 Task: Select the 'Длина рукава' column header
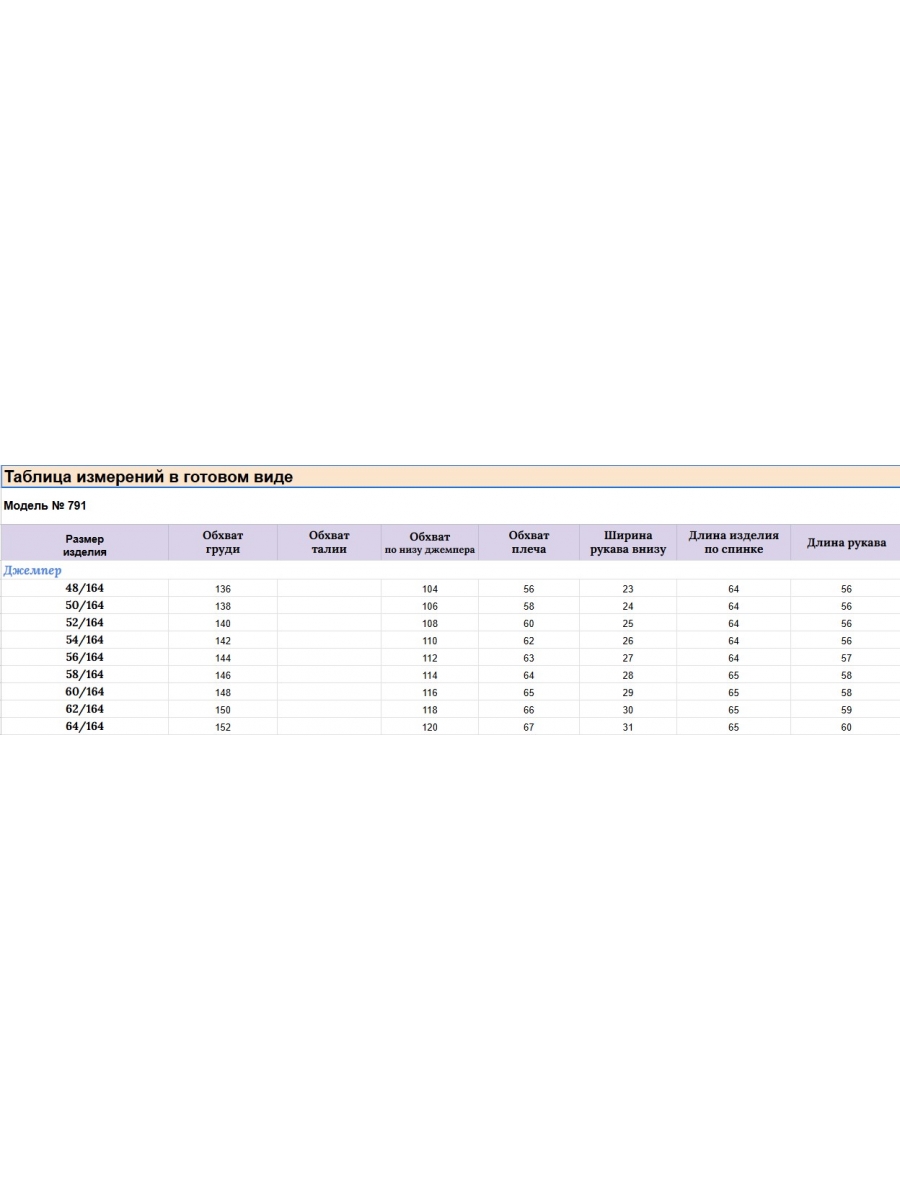pyautogui.click(x=846, y=543)
